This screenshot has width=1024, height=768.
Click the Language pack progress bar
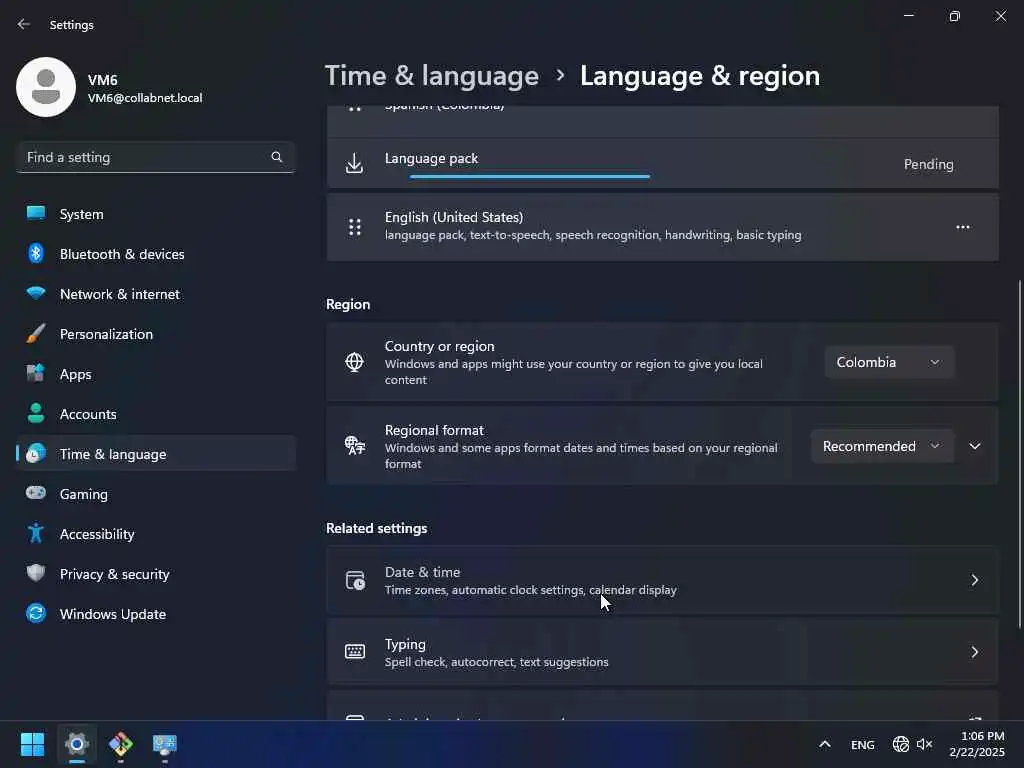[x=530, y=176]
